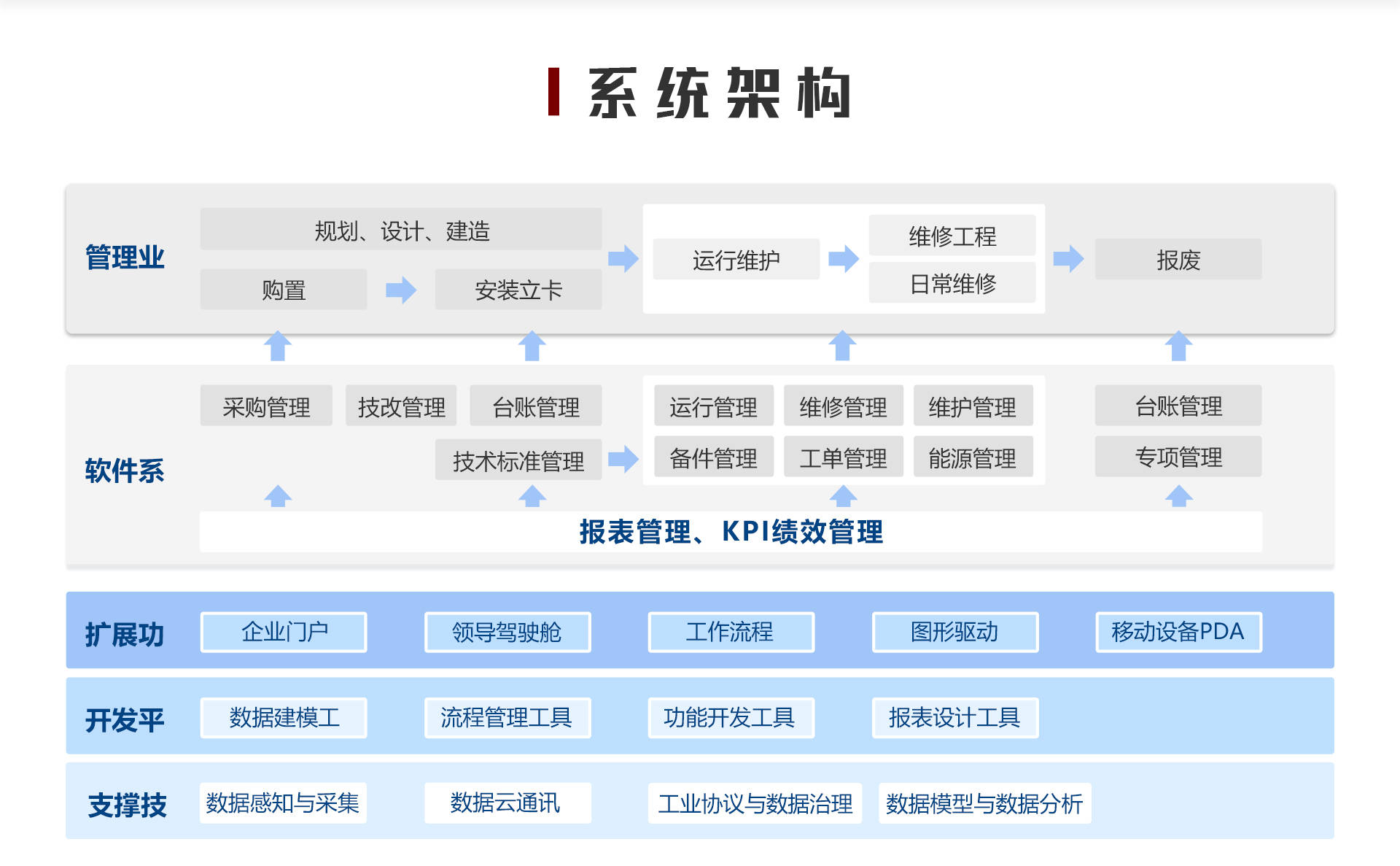Viewport: 1400px width, 866px height.
Task: Select the 维护管理 box
Action: tap(973, 406)
